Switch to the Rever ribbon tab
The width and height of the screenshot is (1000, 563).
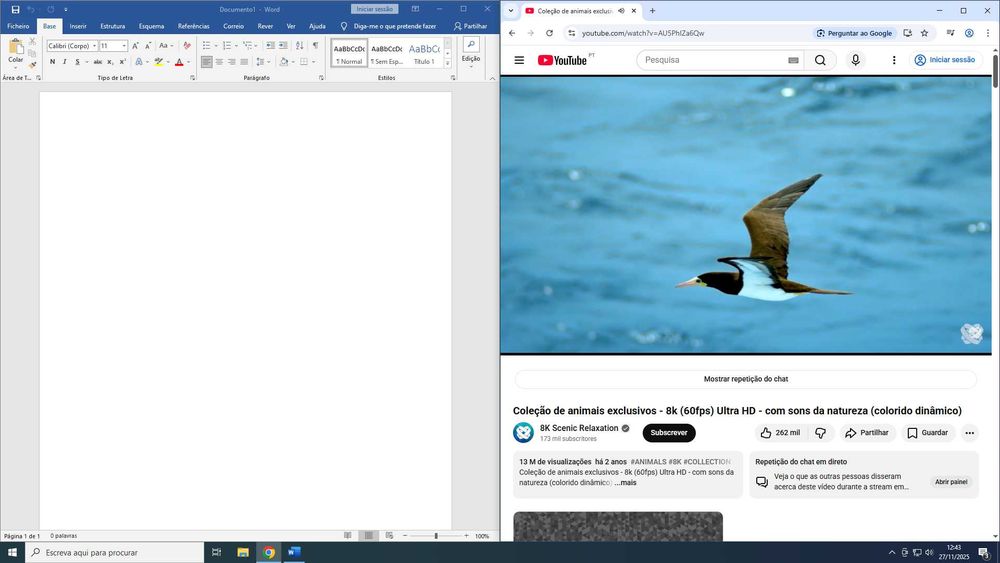coord(265,26)
